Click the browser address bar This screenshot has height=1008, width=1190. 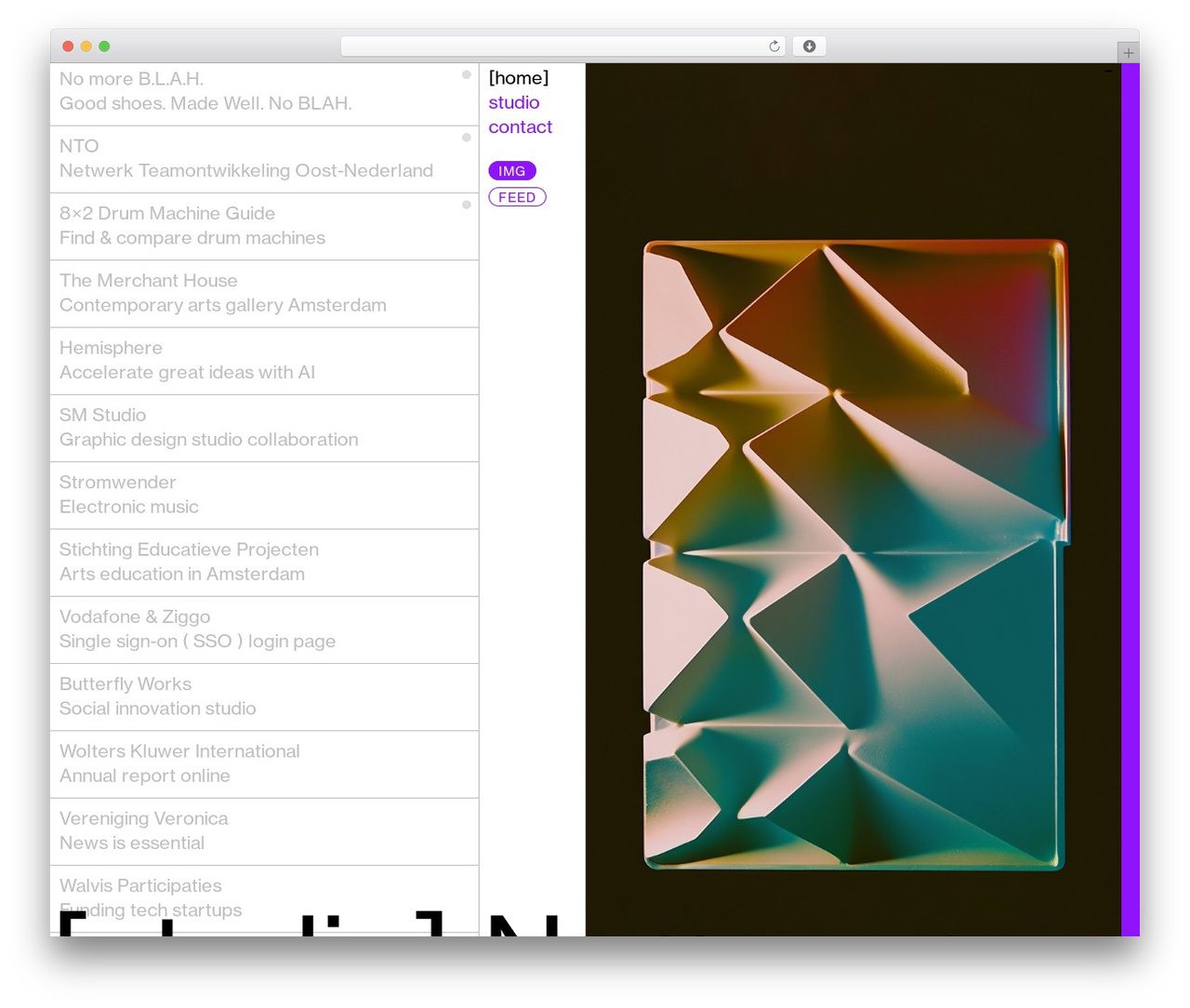tap(563, 46)
